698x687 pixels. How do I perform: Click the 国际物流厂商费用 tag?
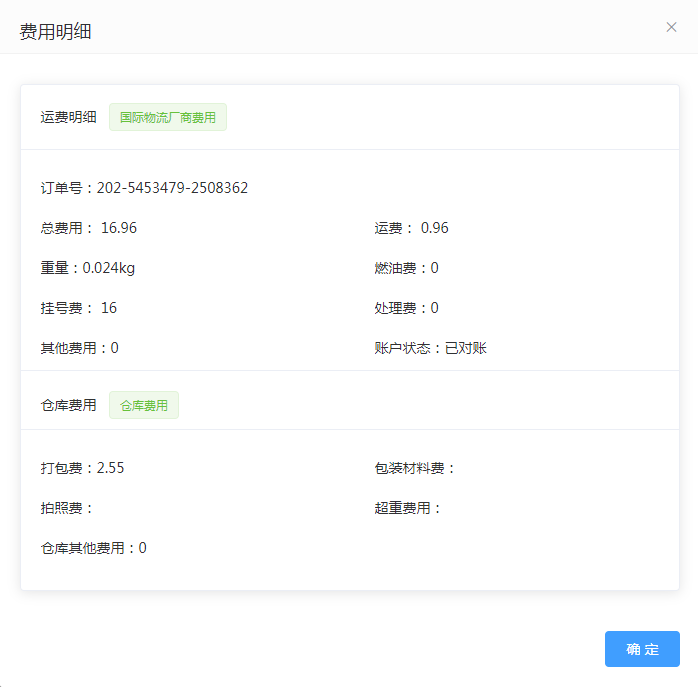point(168,117)
